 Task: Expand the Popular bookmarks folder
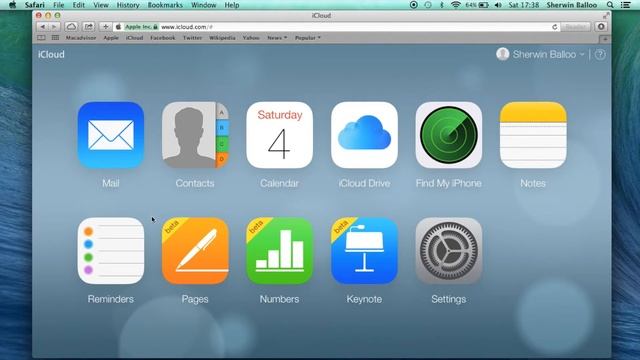pyautogui.click(x=308, y=38)
